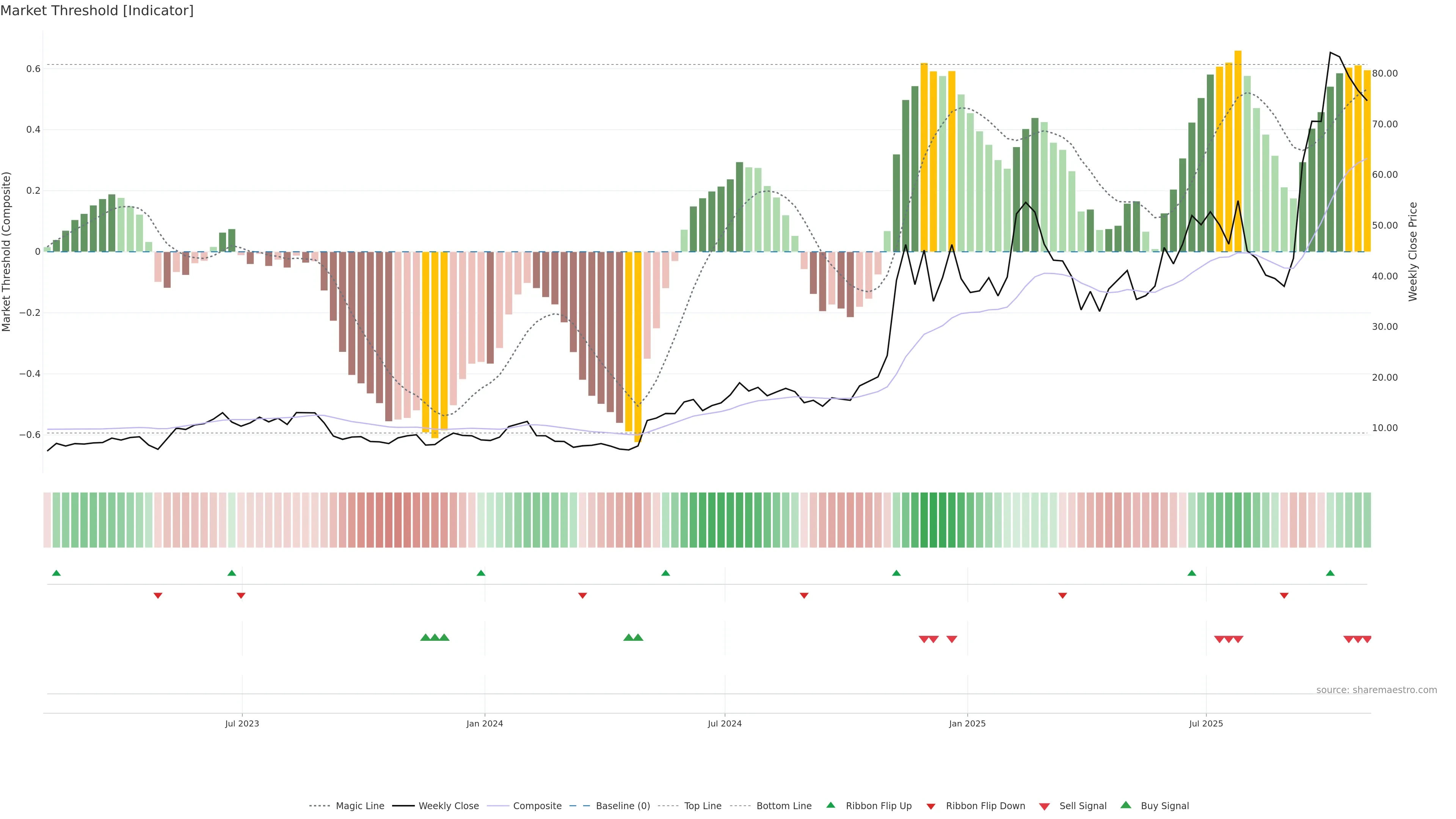Click the Sell Signal legend triangle icon

click(1045, 806)
